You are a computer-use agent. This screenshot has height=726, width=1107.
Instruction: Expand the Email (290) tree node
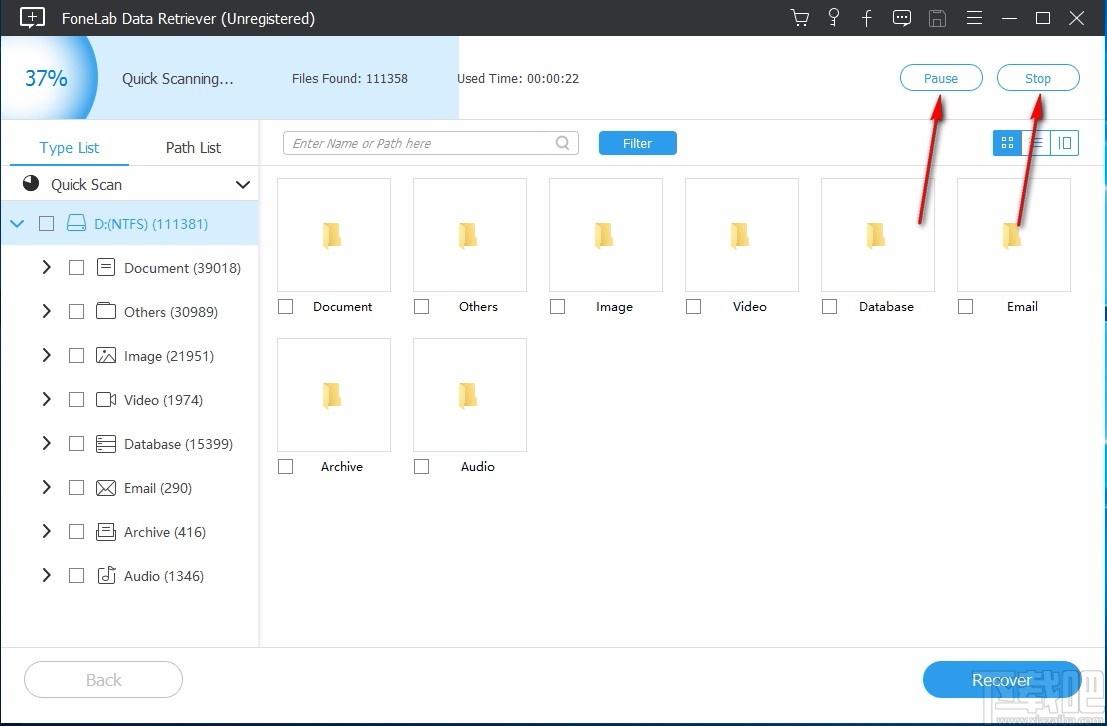47,487
